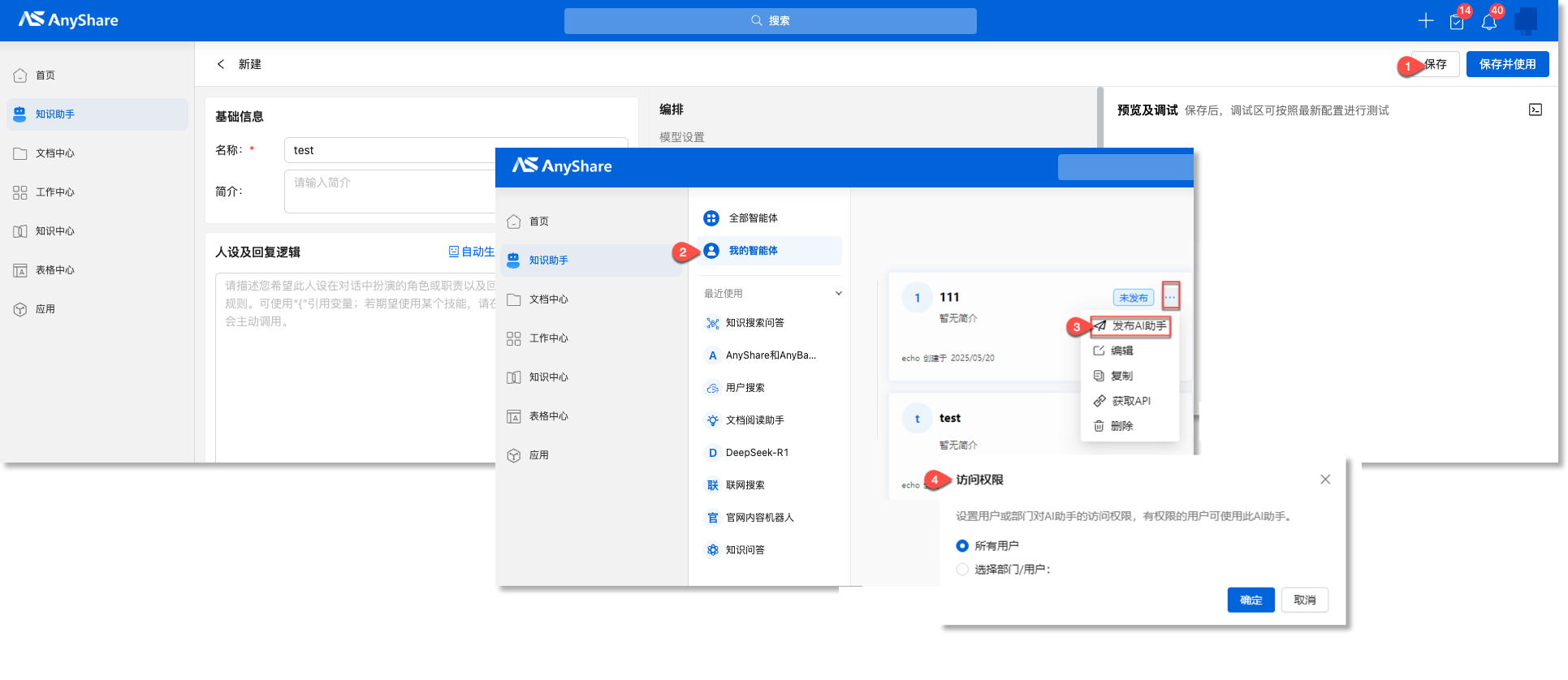
Task: Select 知识助手 in the front window sidebar
Action: coord(591,260)
